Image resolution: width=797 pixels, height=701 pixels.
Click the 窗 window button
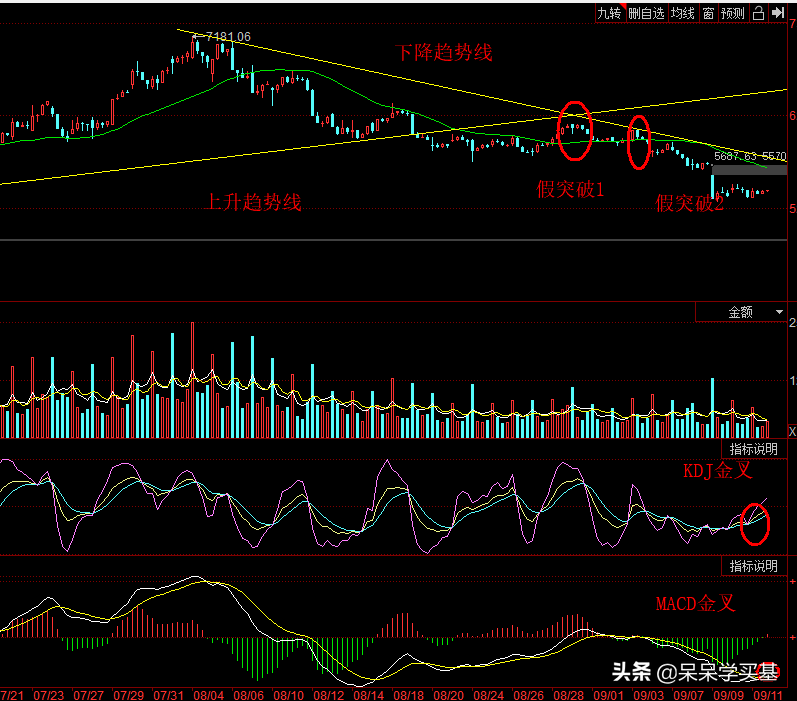[708, 13]
